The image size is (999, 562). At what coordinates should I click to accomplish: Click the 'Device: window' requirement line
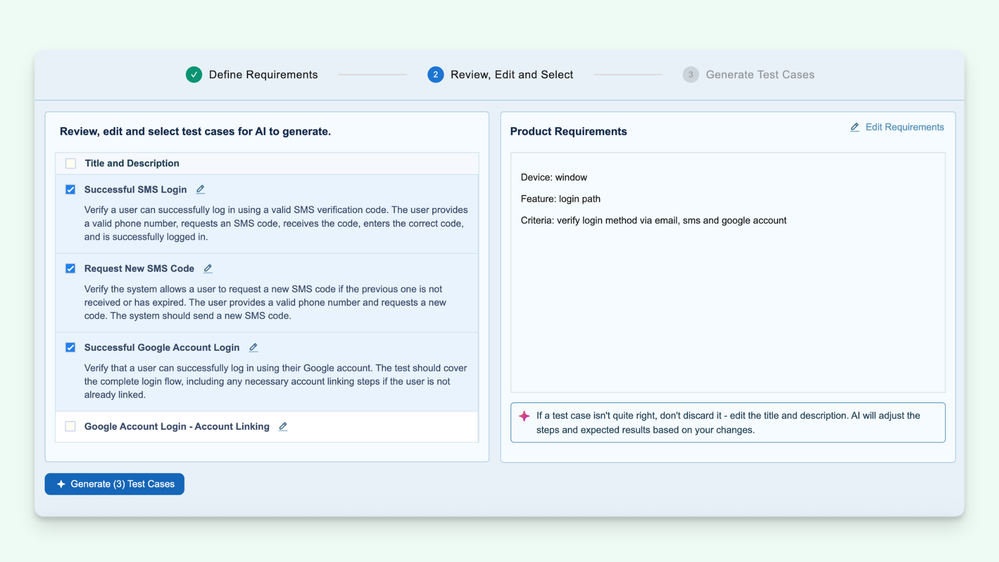(x=554, y=177)
